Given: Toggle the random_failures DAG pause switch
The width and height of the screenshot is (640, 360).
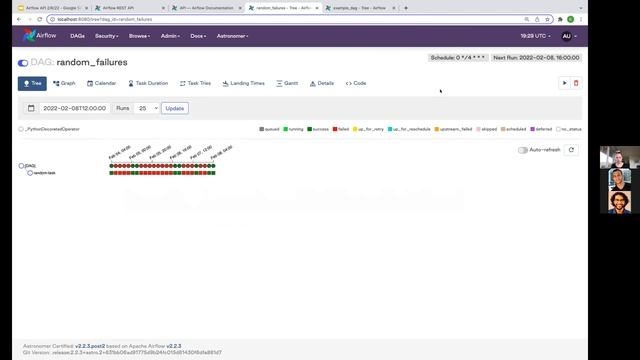Looking at the screenshot, I should point(23,63).
